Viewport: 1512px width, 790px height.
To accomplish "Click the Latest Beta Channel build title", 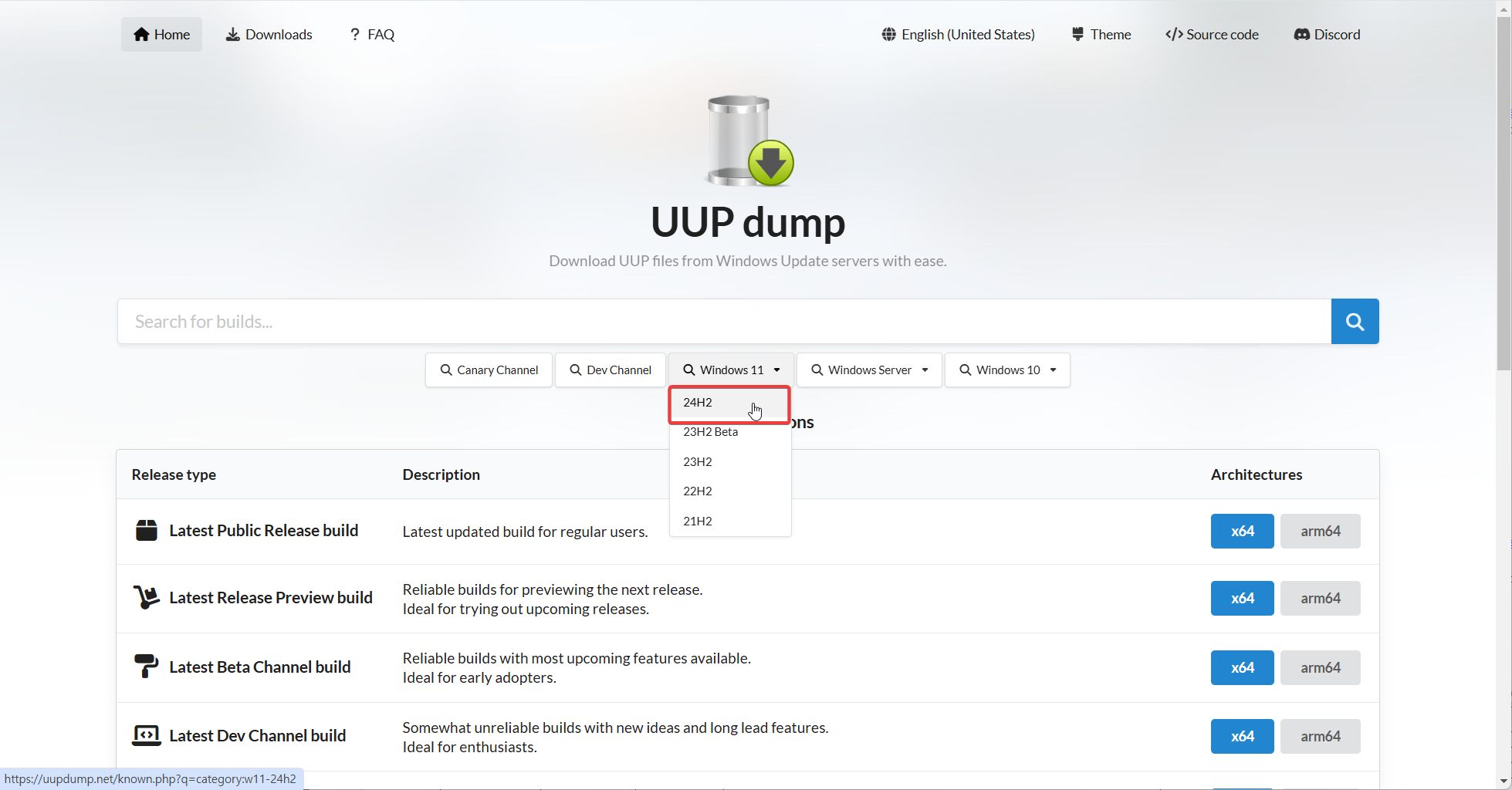I will tap(260, 667).
